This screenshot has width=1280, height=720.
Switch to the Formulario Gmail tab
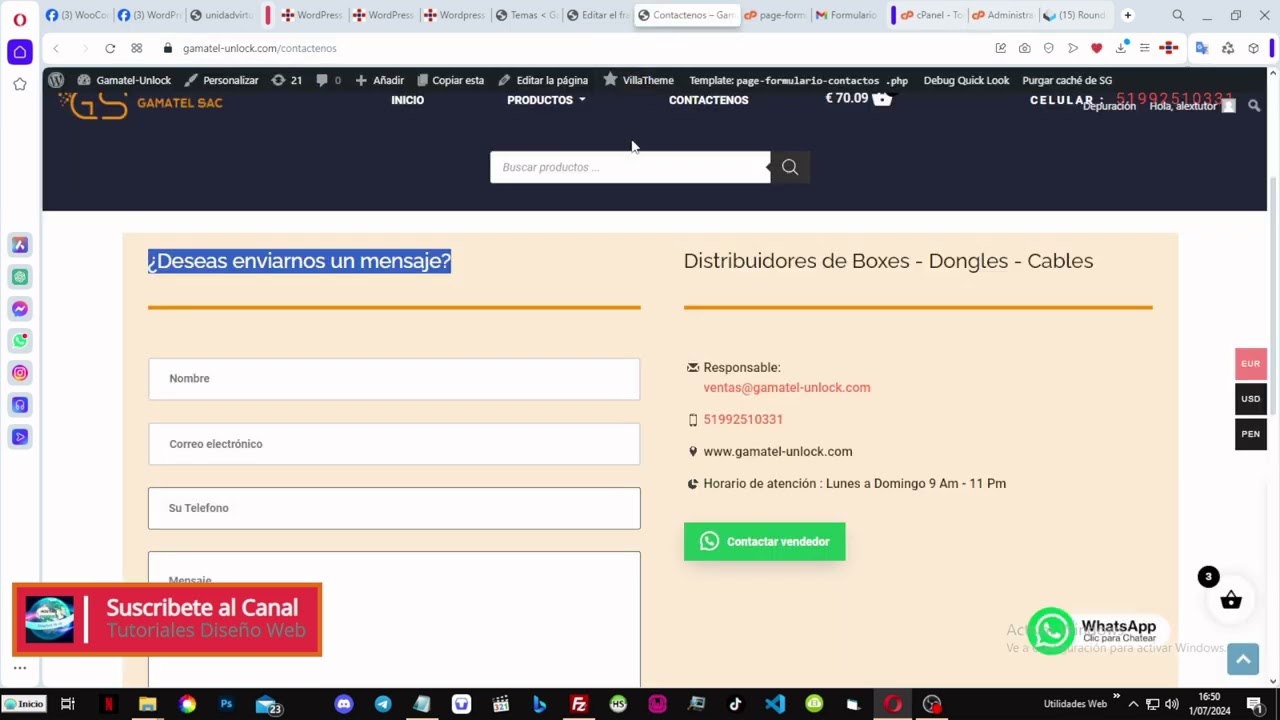pyautogui.click(x=845, y=15)
